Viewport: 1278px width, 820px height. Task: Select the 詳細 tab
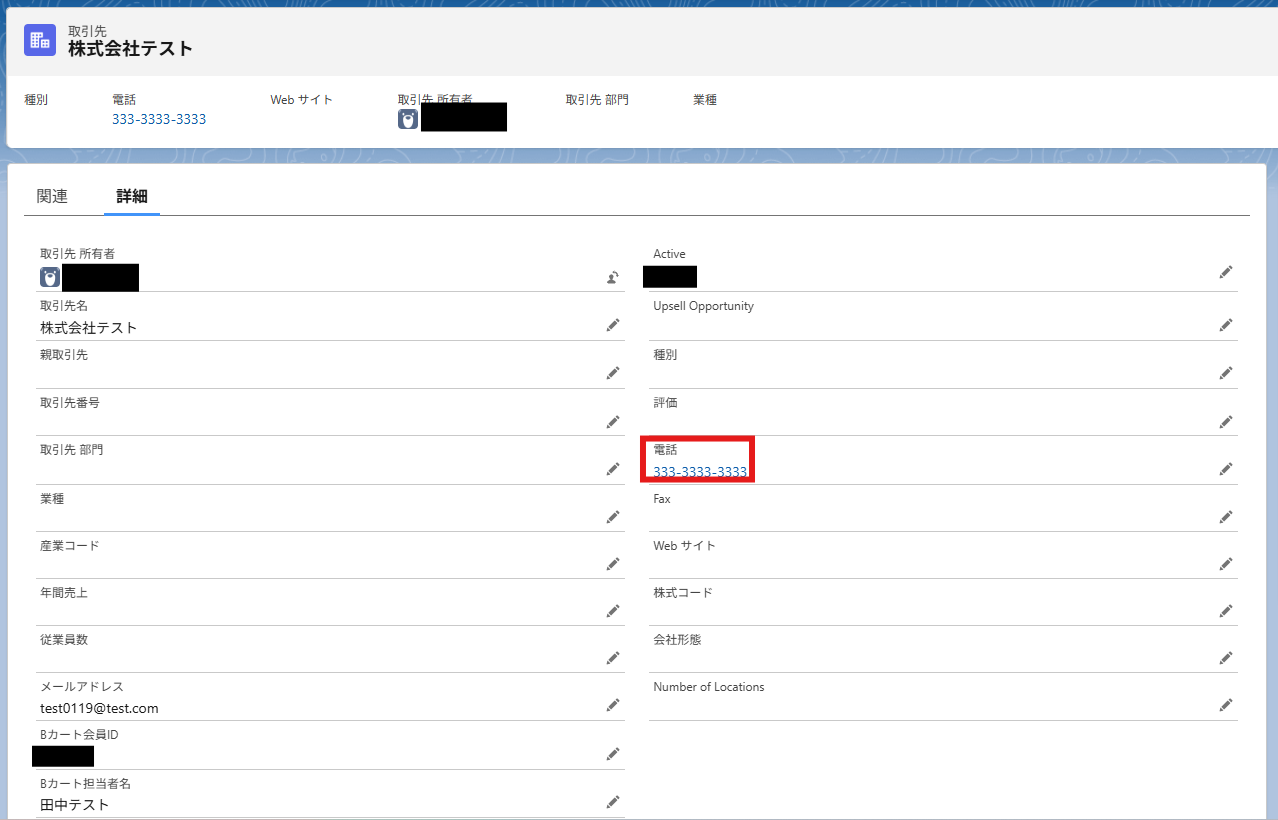click(132, 196)
